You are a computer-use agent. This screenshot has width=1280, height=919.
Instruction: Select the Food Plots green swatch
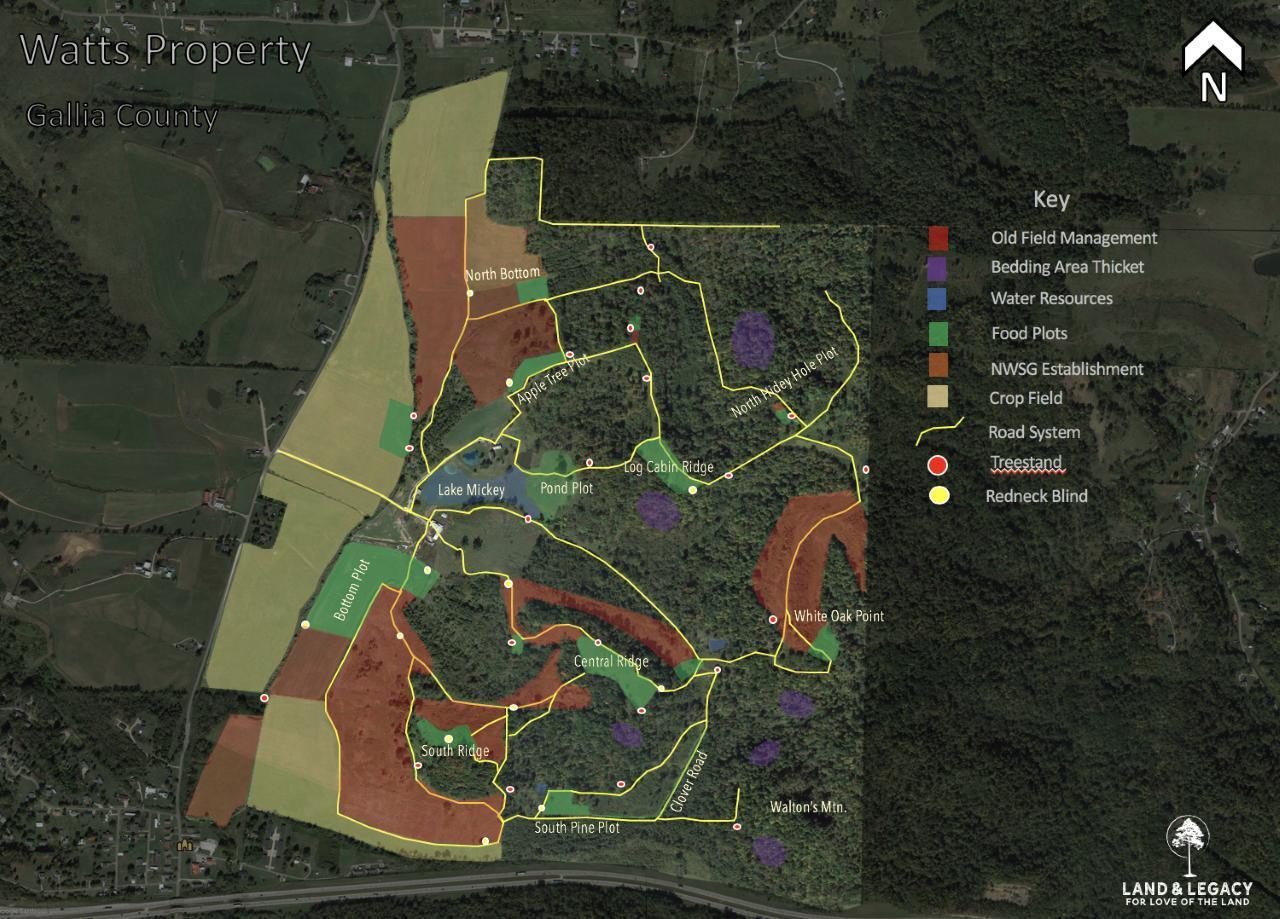(938, 334)
